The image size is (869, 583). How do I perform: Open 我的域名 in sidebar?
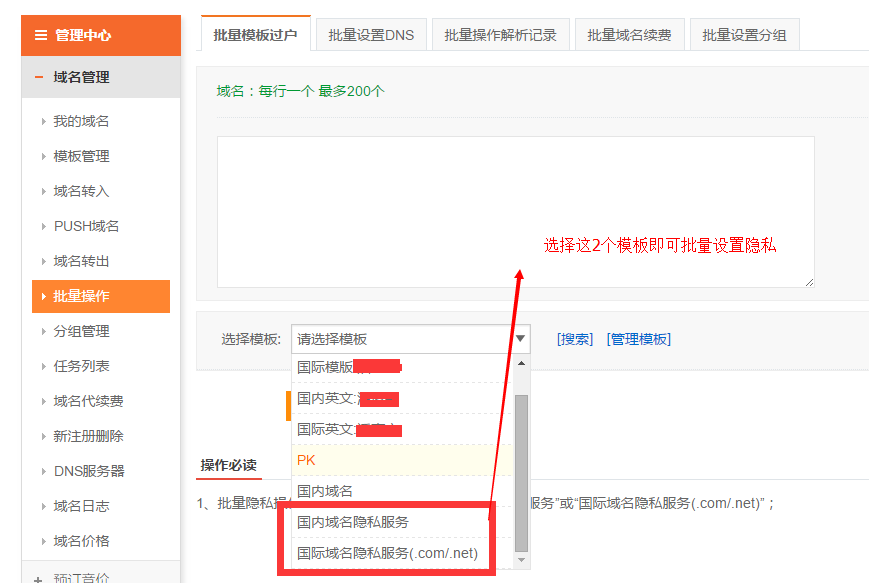coord(81,121)
